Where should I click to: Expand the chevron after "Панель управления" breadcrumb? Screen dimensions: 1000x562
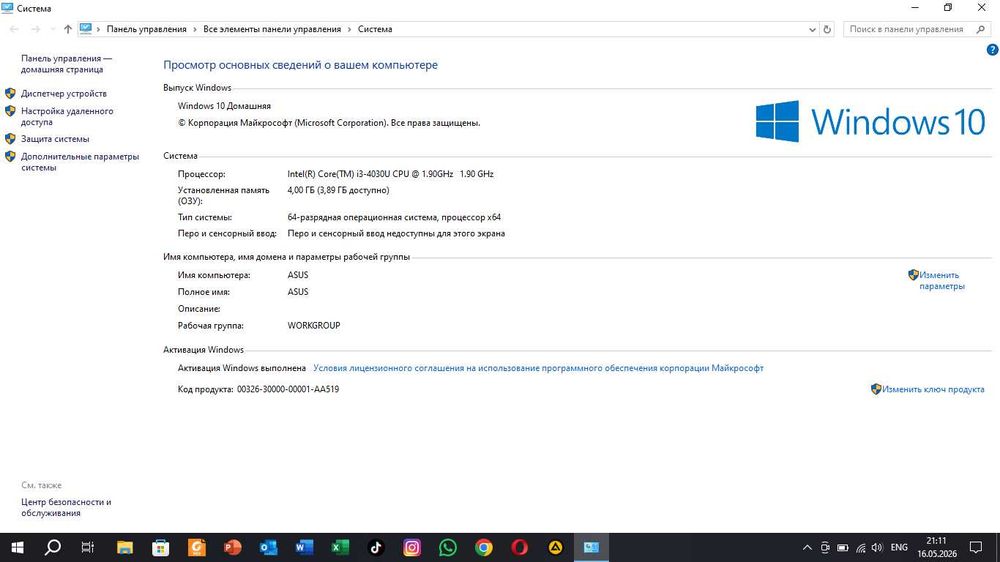[x=195, y=29]
